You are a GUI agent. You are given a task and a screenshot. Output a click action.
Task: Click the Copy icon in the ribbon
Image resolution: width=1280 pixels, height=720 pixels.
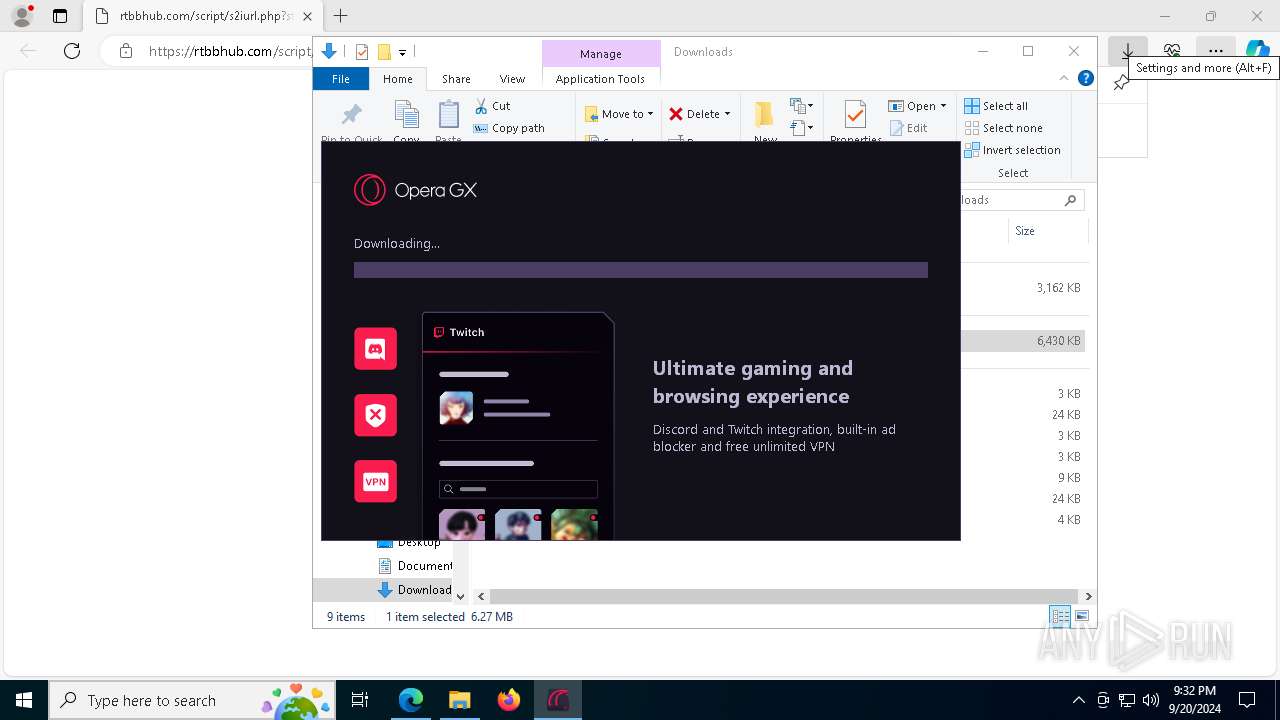pyautogui.click(x=406, y=114)
